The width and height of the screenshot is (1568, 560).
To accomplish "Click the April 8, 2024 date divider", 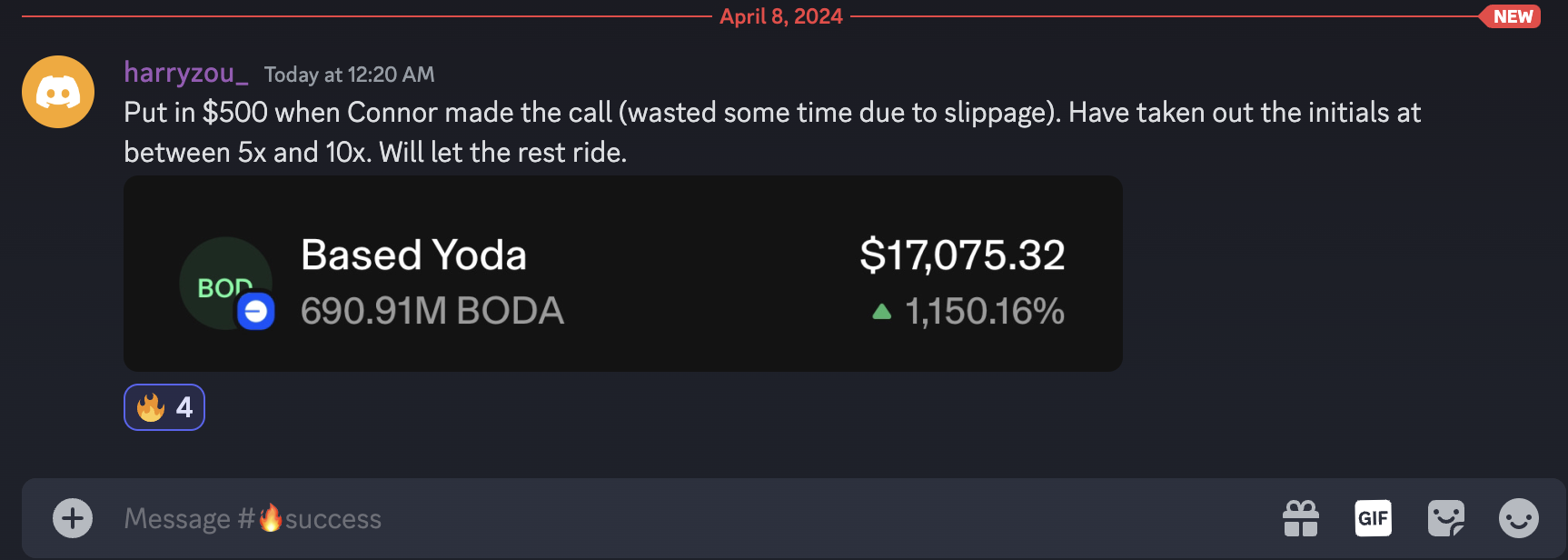I will pyautogui.click(x=781, y=15).
